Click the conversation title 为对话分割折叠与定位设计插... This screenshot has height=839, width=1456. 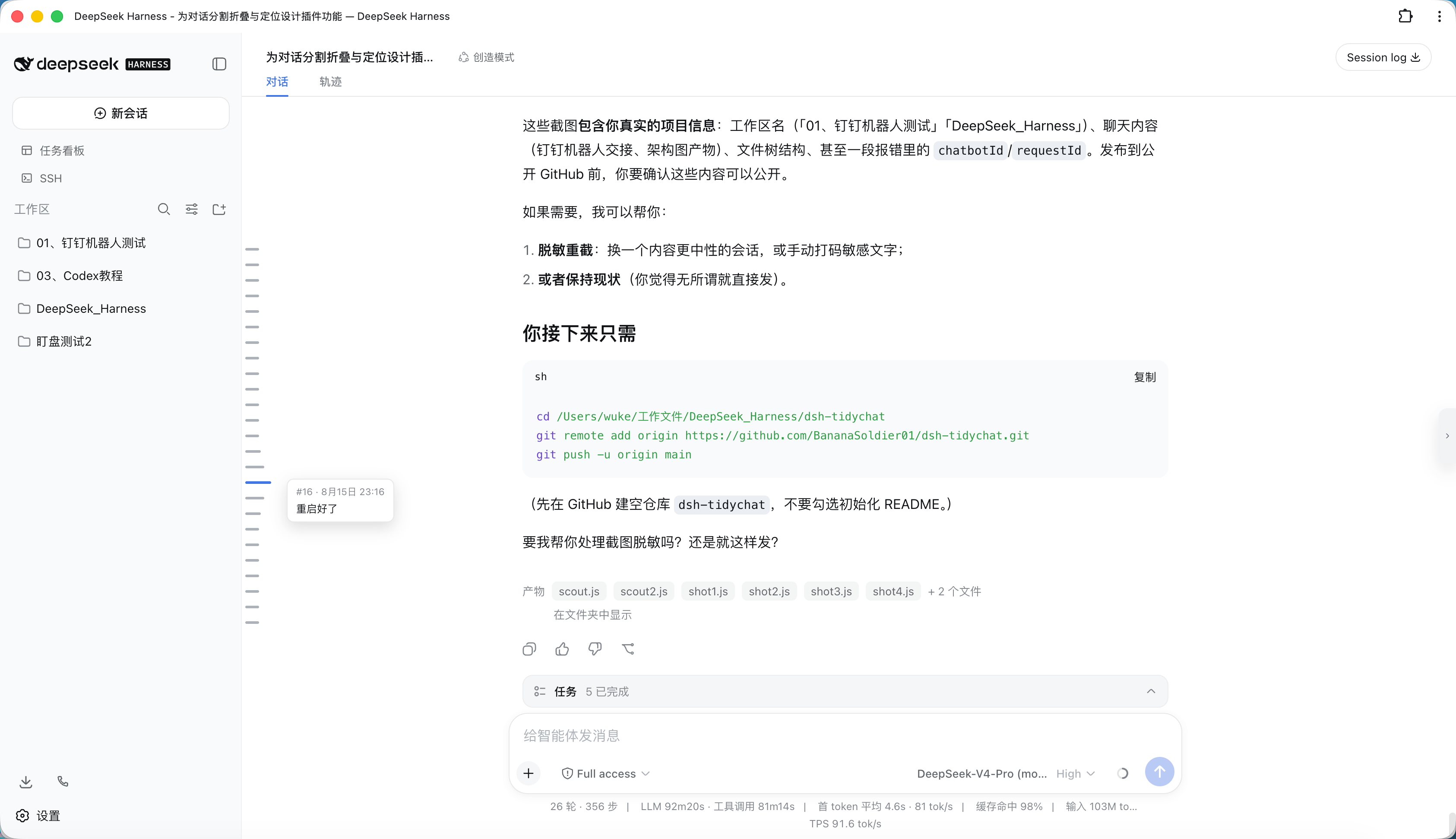pyautogui.click(x=349, y=57)
